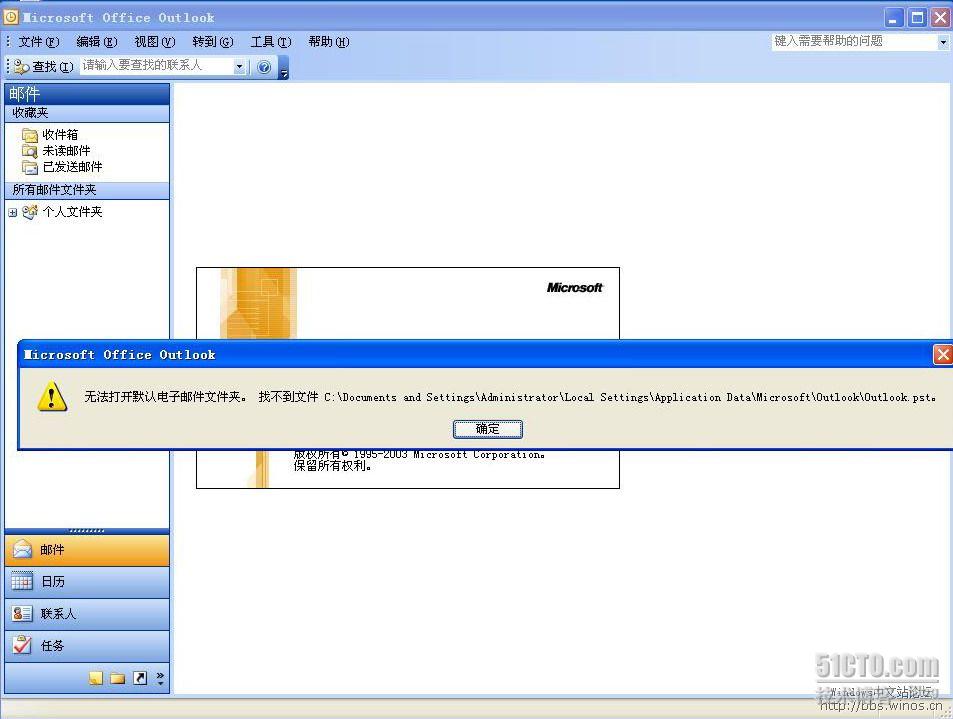This screenshot has height=719, width=953.
Task: Close the Outlook error dialog
Action: pyautogui.click(x=943, y=355)
